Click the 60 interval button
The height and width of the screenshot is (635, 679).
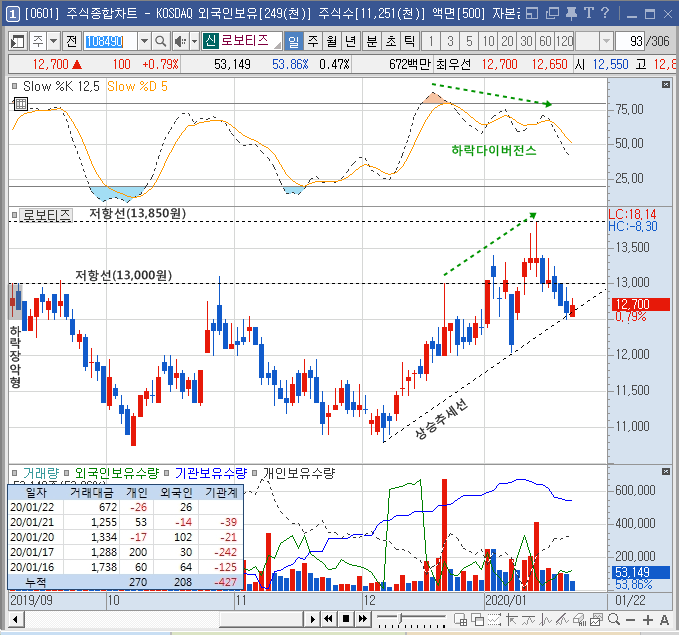545,42
